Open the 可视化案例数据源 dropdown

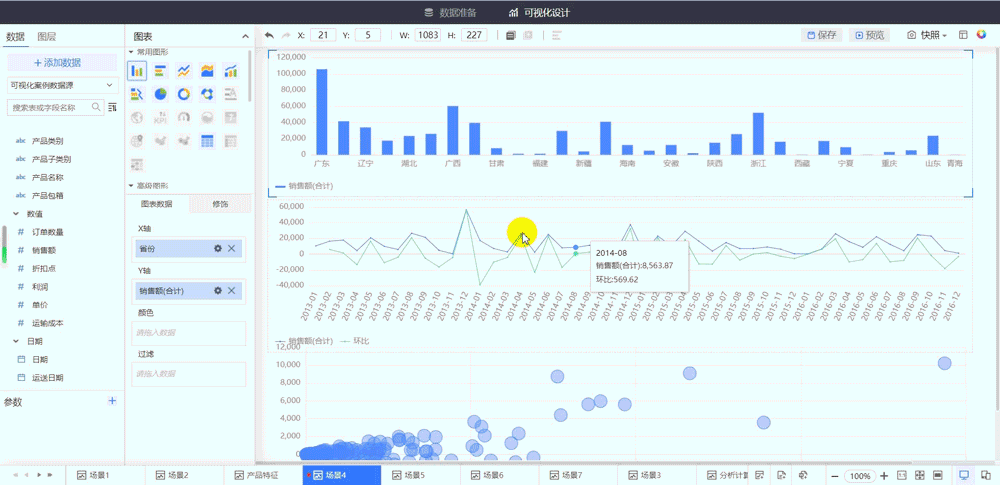pos(61,86)
